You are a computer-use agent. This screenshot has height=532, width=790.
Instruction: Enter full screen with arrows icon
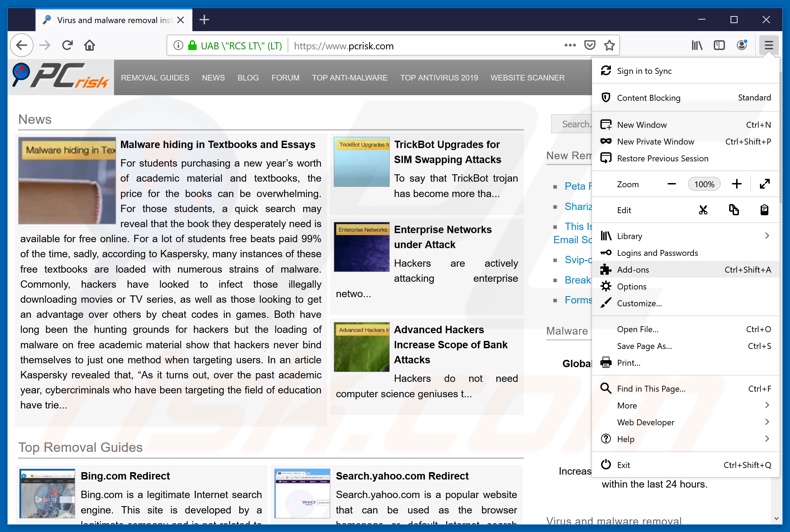tap(764, 184)
